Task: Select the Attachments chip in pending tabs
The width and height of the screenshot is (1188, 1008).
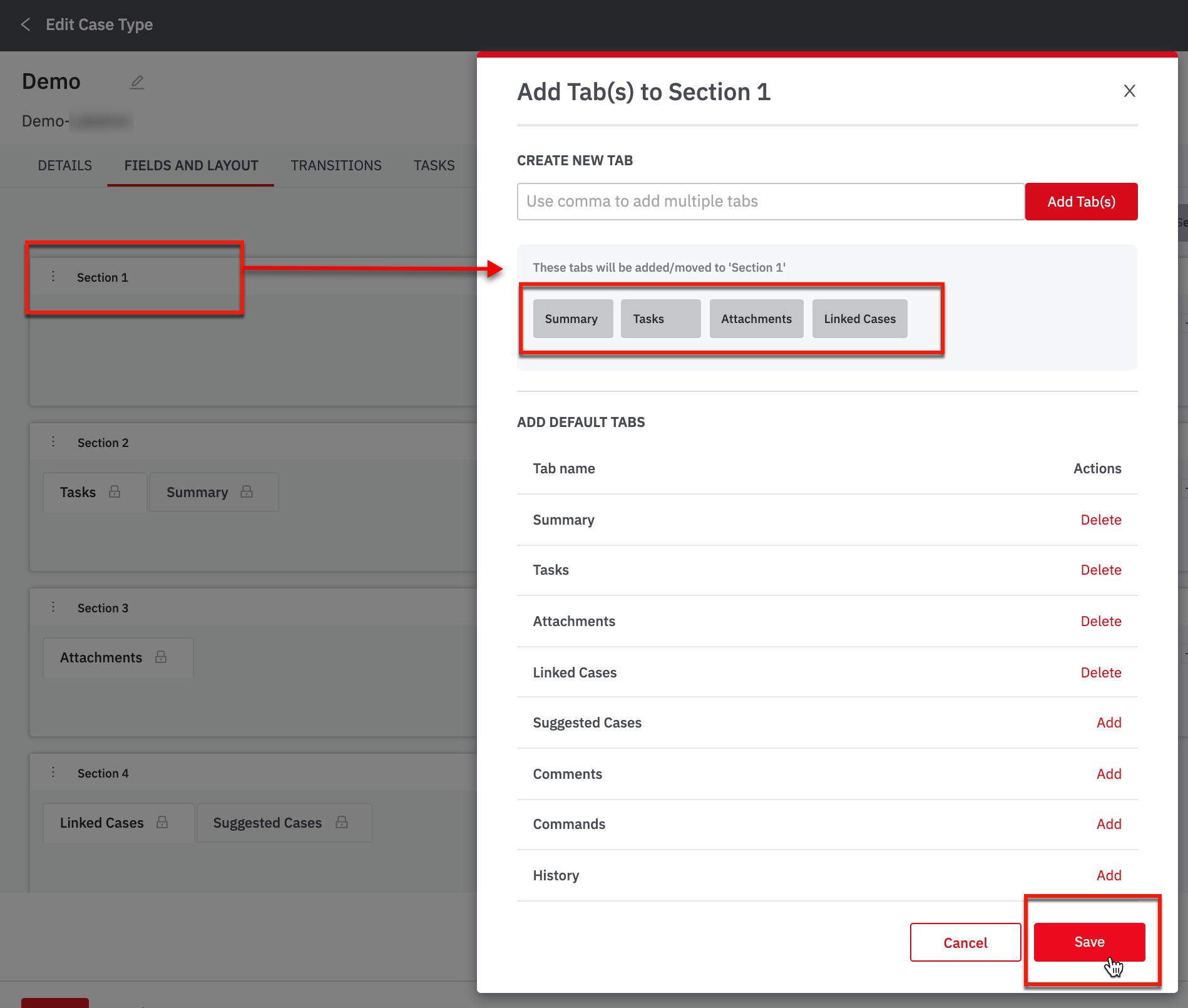Action: pyautogui.click(x=756, y=319)
